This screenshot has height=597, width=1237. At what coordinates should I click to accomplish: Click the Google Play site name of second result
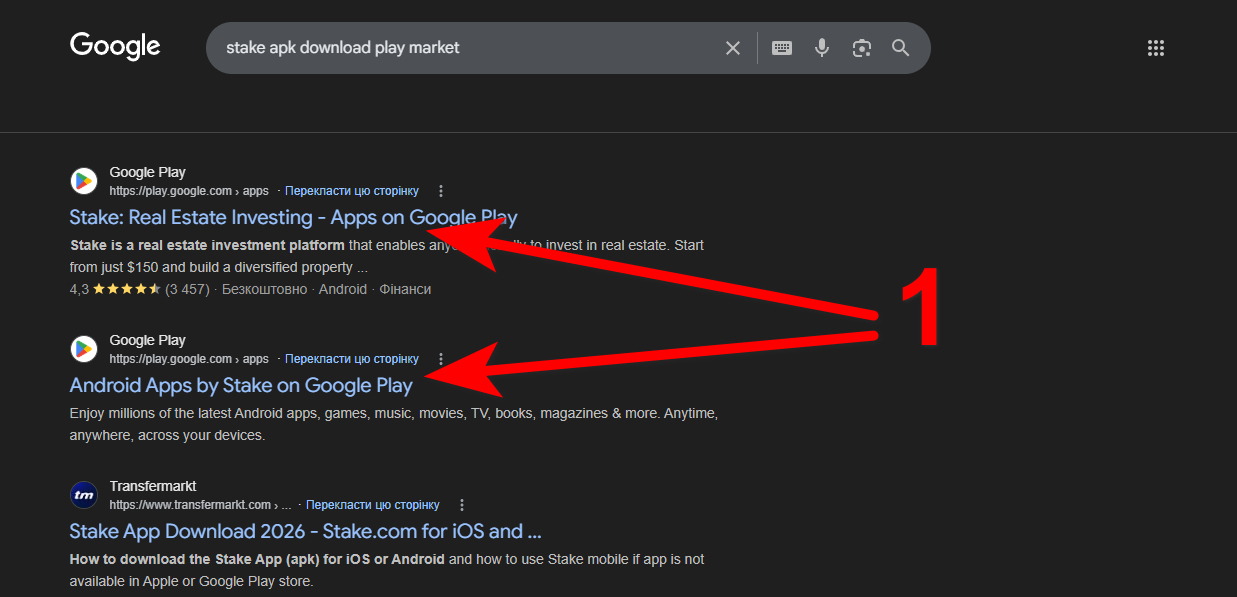(147, 340)
